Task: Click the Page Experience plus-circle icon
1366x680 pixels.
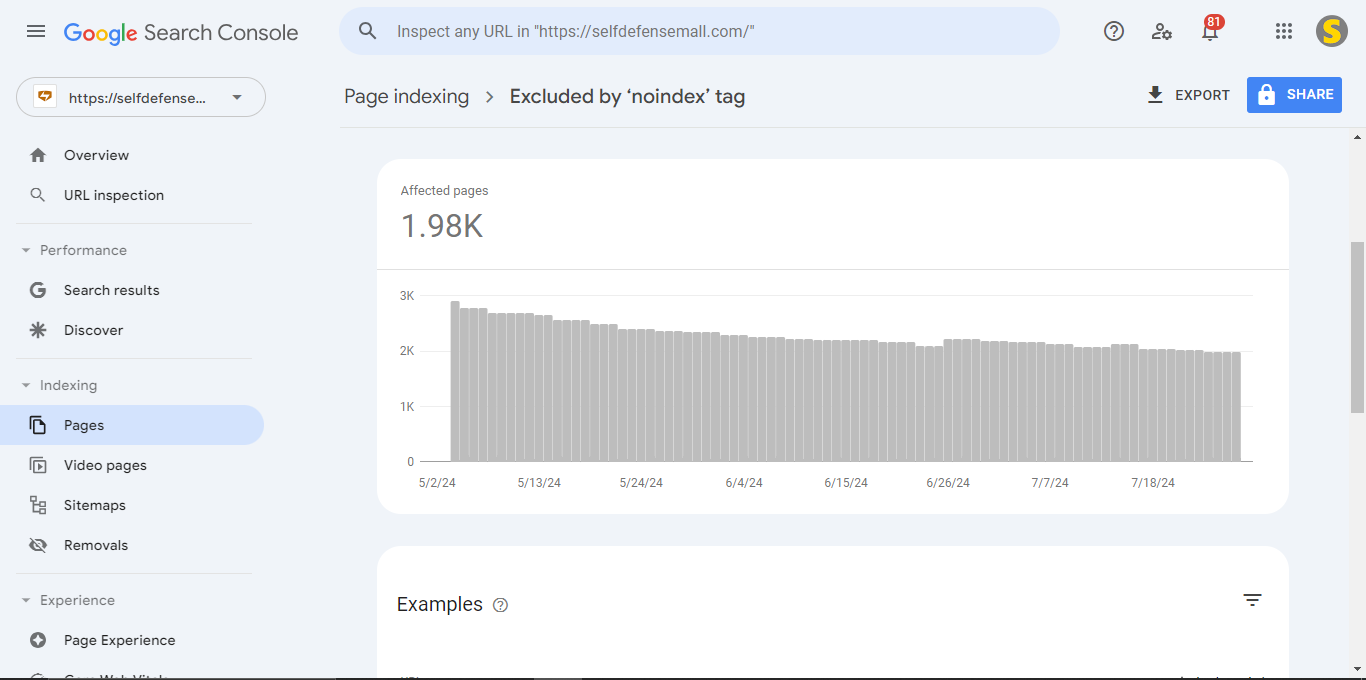Action: coord(38,640)
